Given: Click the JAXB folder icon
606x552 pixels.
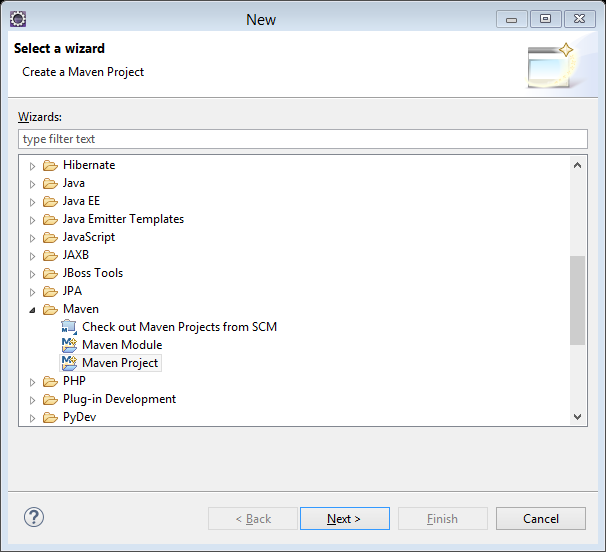Looking at the screenshot, I should tap(50, 256).
